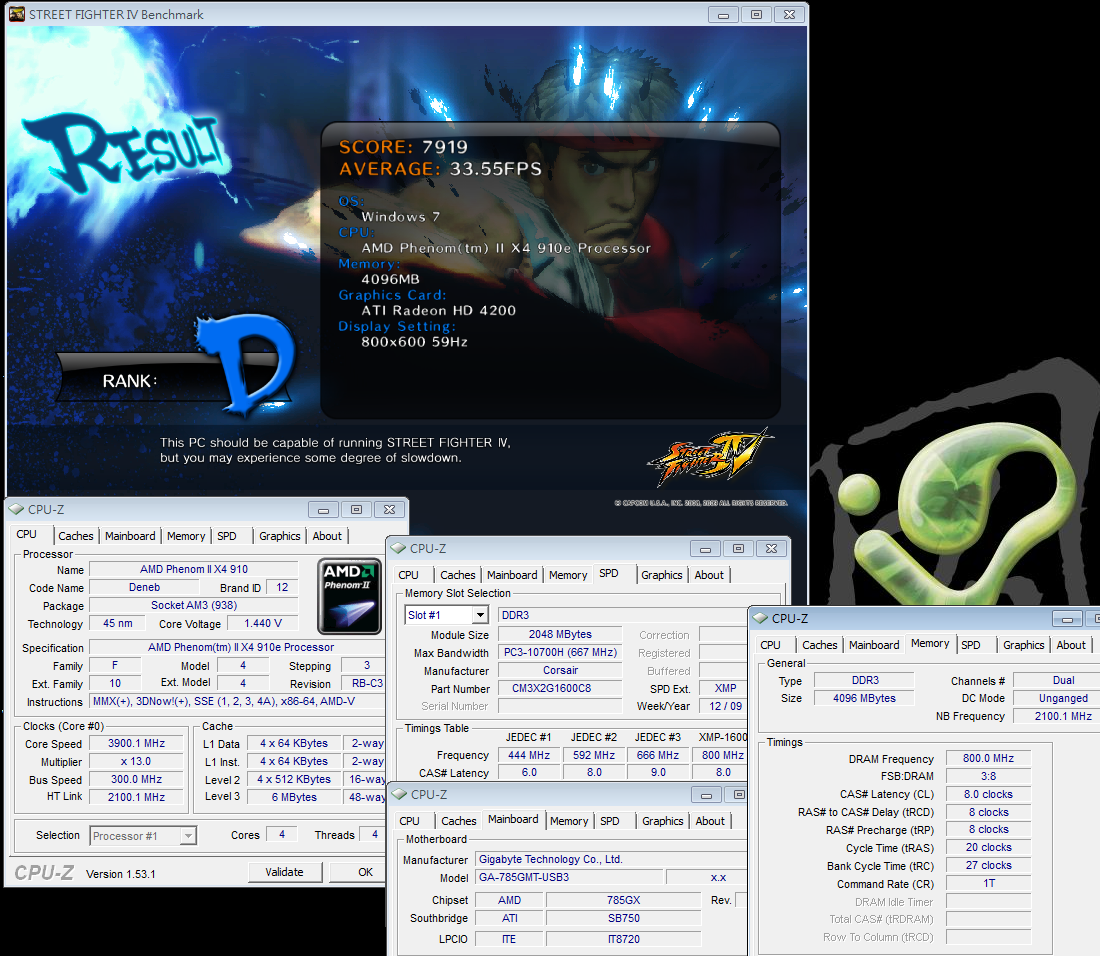Click the Command Rate value '1T'
1100x956 pixels.
pos(988,883)
